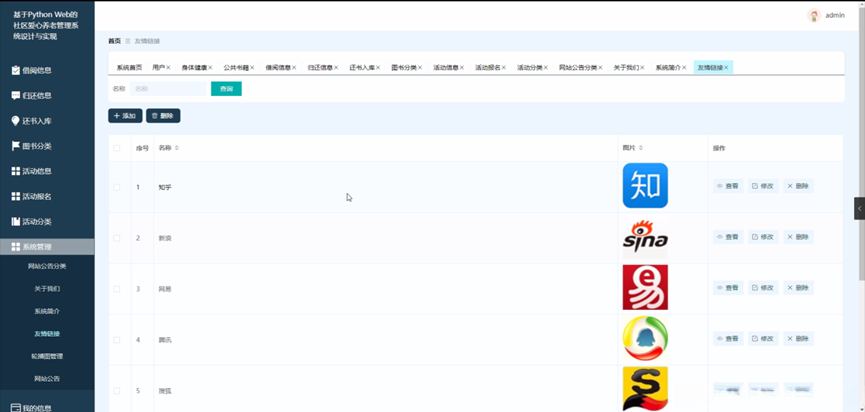The height and width of the screenshot is (412, 865).
Task: Check the box for row 网易
Action: (116, 289)
